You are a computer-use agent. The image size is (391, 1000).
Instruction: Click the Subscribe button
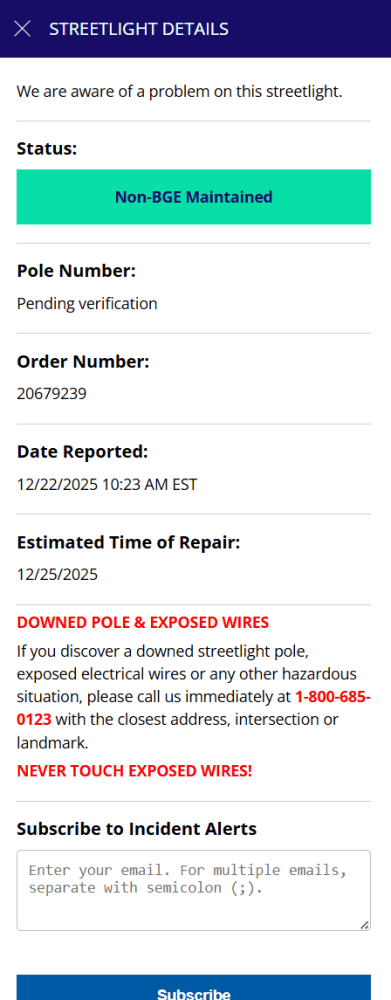coord(193,989)
